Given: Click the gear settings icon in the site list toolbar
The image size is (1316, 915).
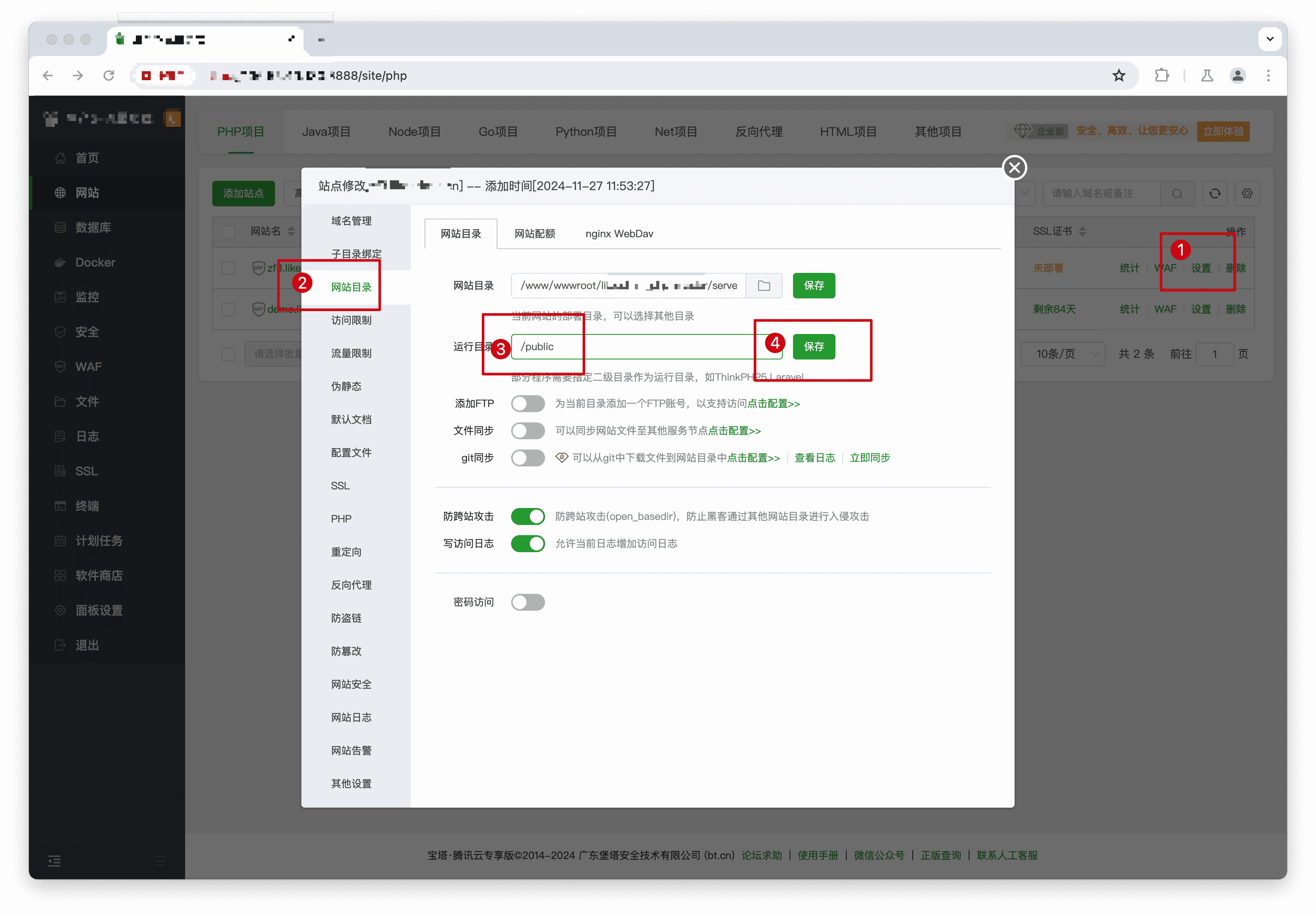Looking at the screenshot, I should tap(1247, 194).
